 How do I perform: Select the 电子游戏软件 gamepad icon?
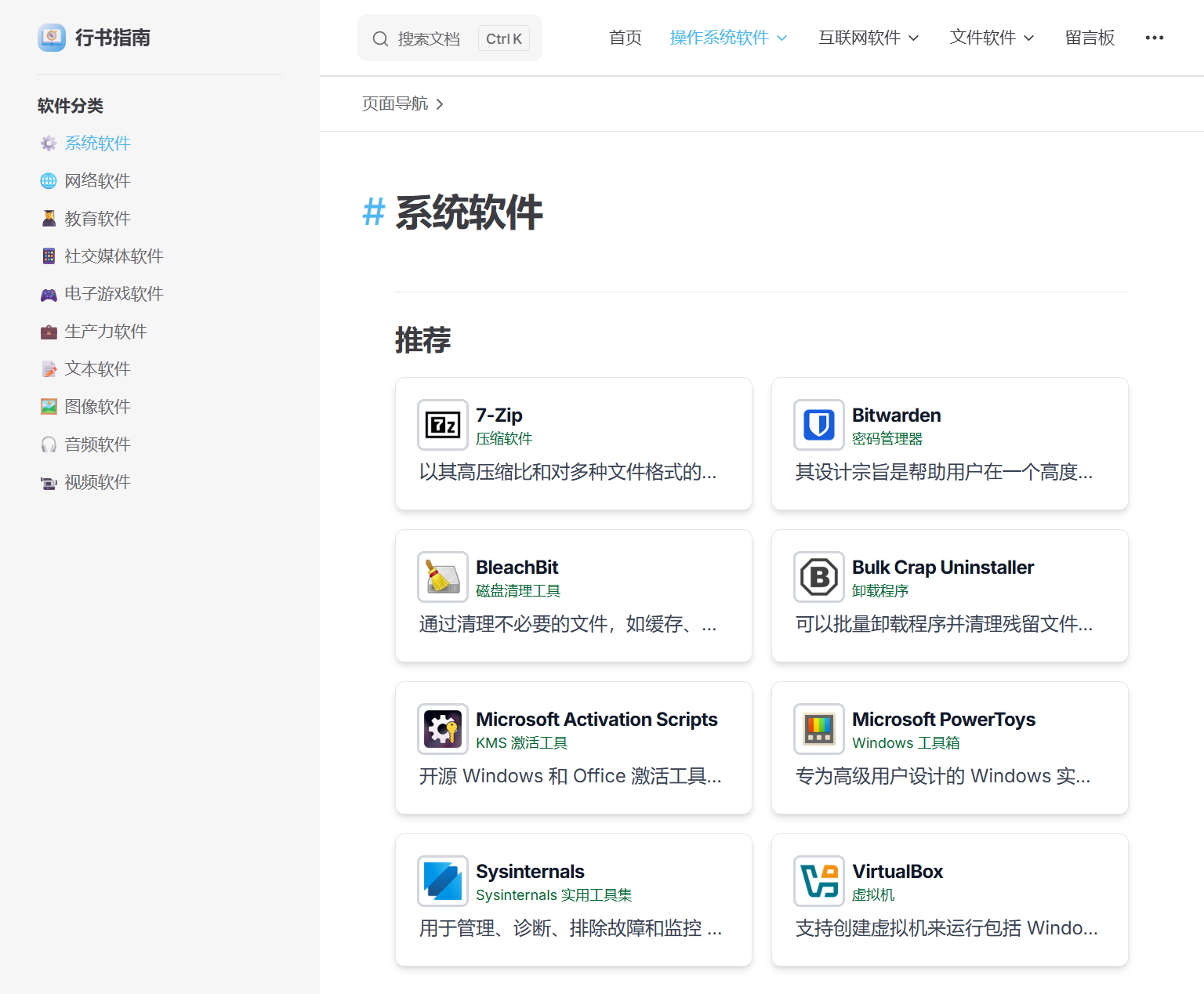click(49, 293)
